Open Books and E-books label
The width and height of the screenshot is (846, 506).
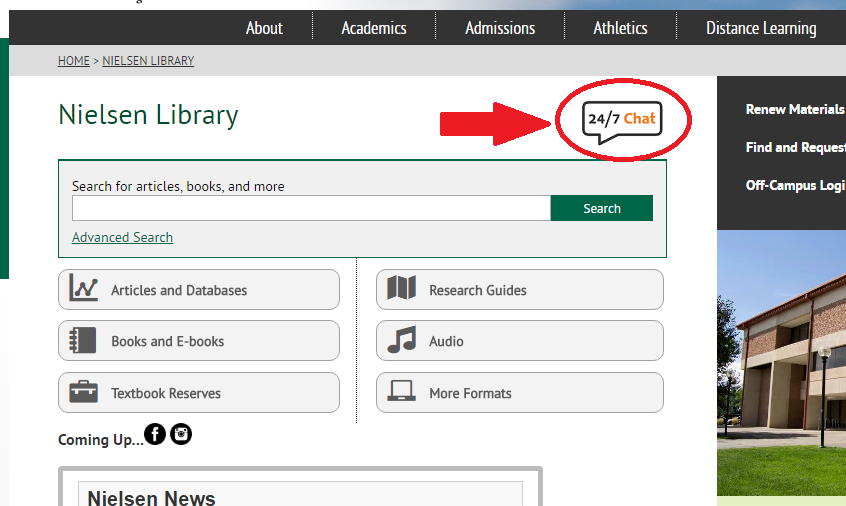[x=168, y=341]
